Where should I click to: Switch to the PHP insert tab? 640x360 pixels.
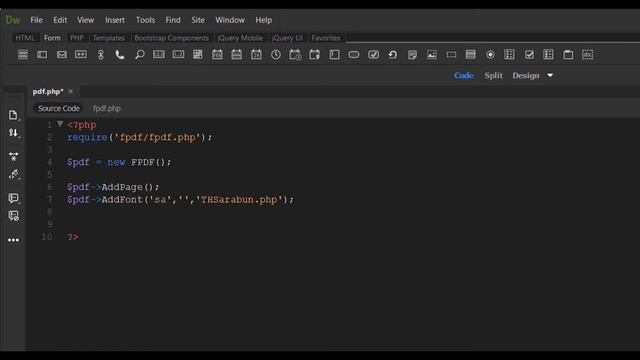tap(77, 38)
